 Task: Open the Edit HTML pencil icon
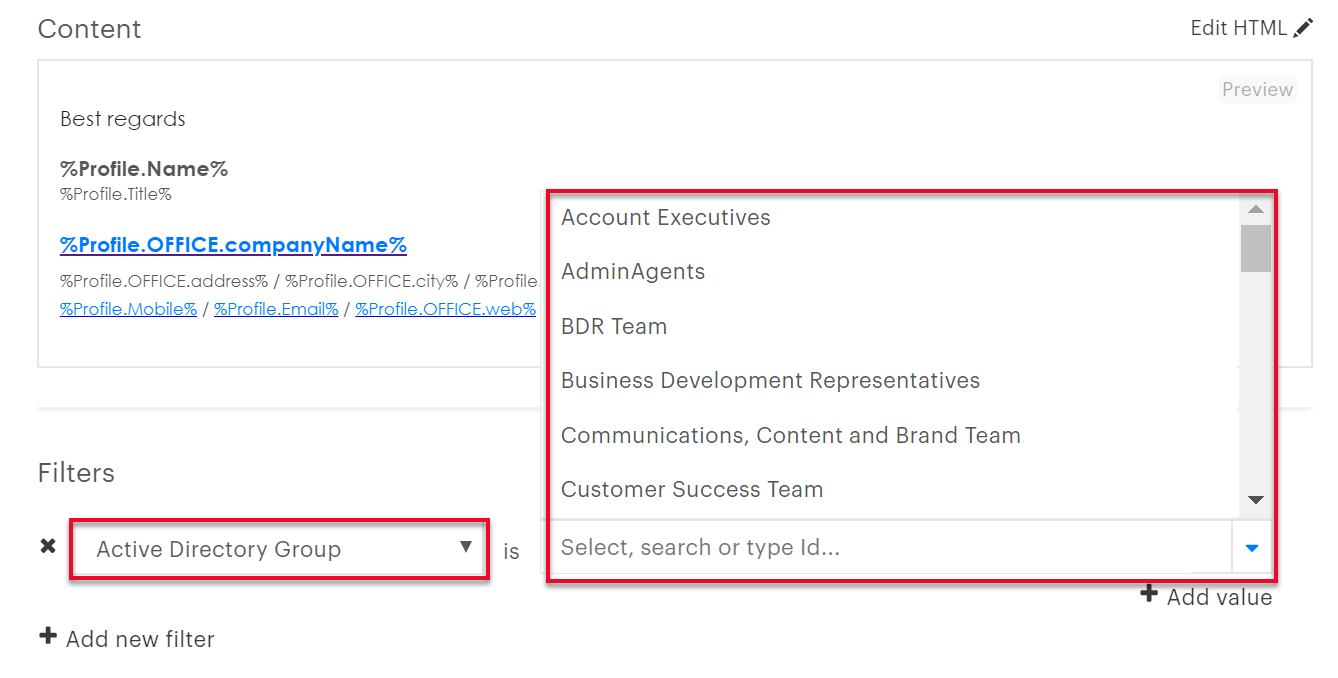(x=1303, y=27)
